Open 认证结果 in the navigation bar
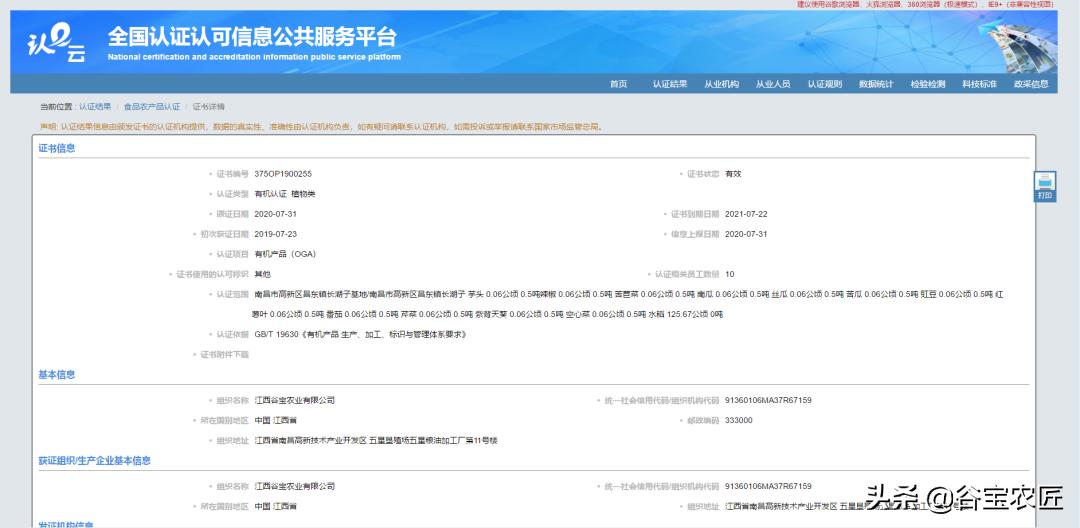 tap(669, 84)
